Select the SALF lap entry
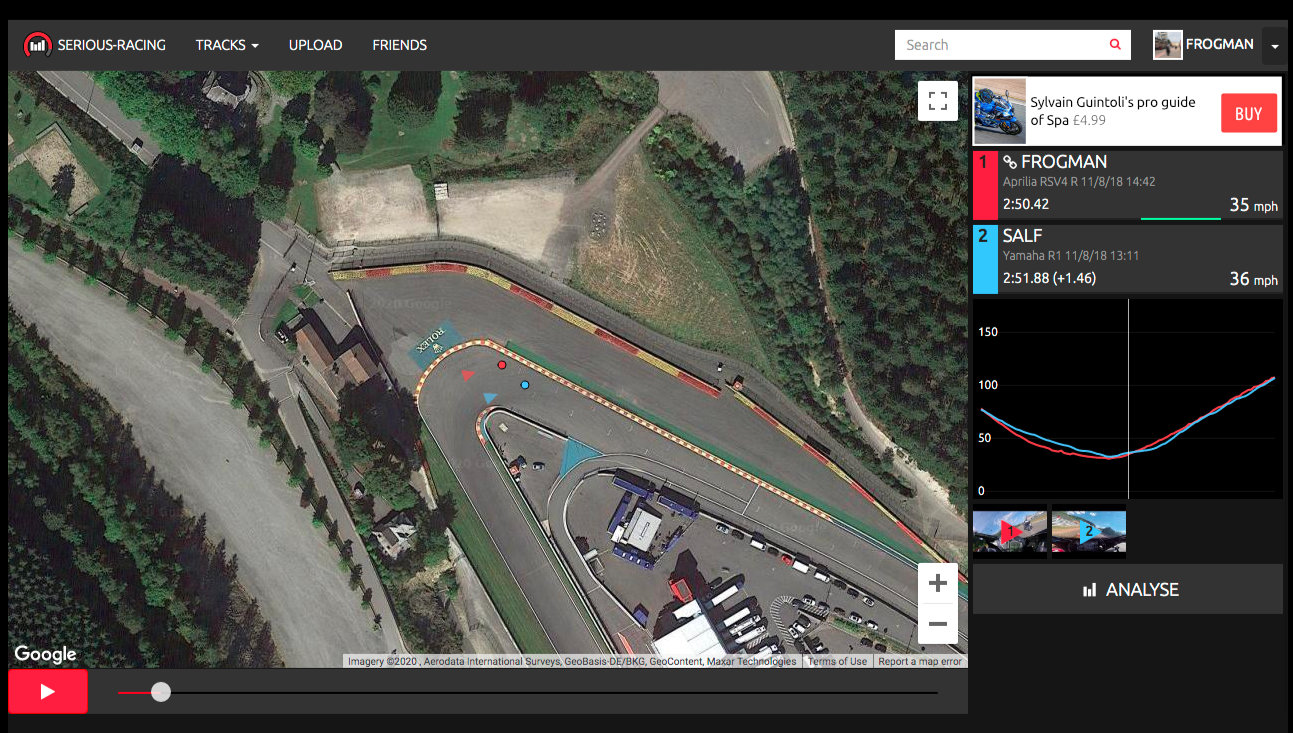 1128,259
